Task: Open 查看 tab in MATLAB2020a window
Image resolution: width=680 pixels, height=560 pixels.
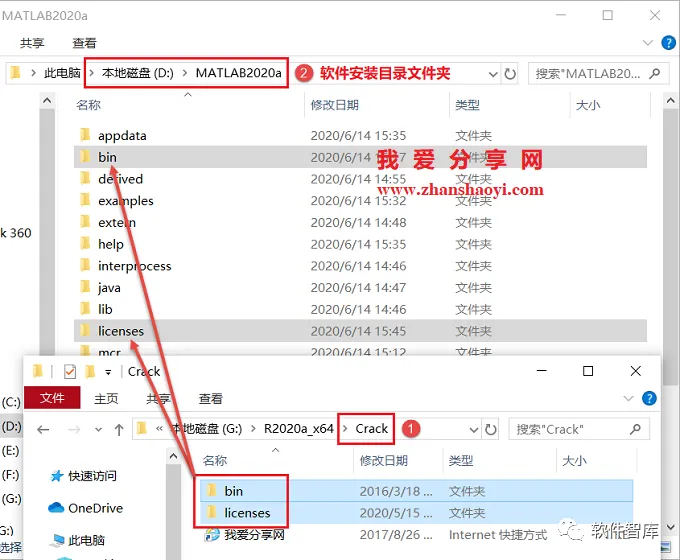Action: pyautogui.click(x=84, y=43)
